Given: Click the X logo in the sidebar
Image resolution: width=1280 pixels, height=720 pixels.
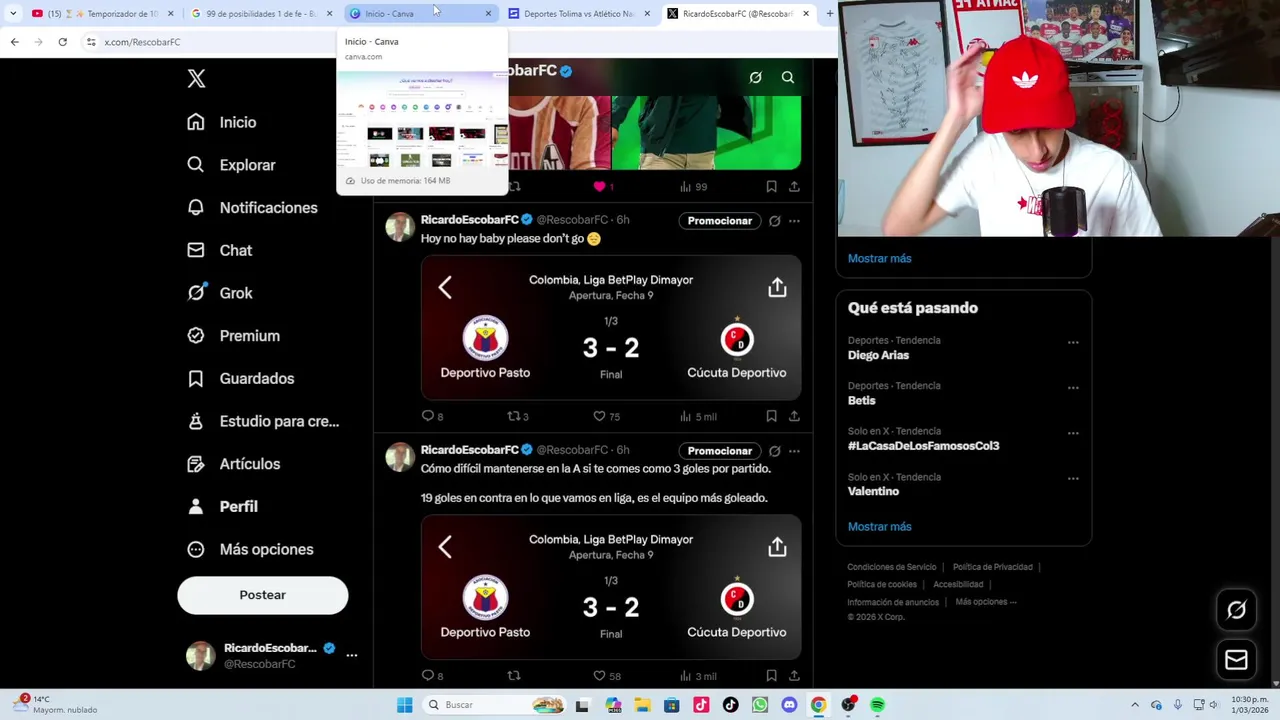Looking at the screenshot, I should point(196,79).
